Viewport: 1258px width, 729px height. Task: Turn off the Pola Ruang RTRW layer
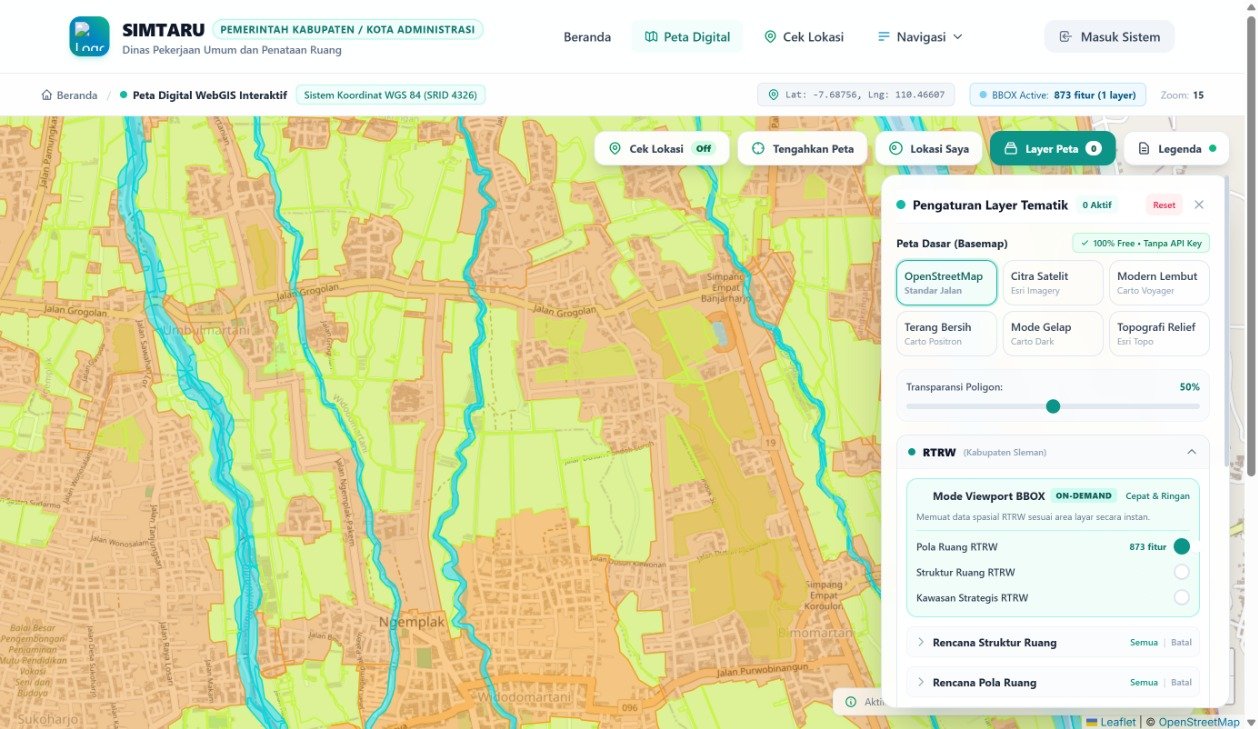1182,546
